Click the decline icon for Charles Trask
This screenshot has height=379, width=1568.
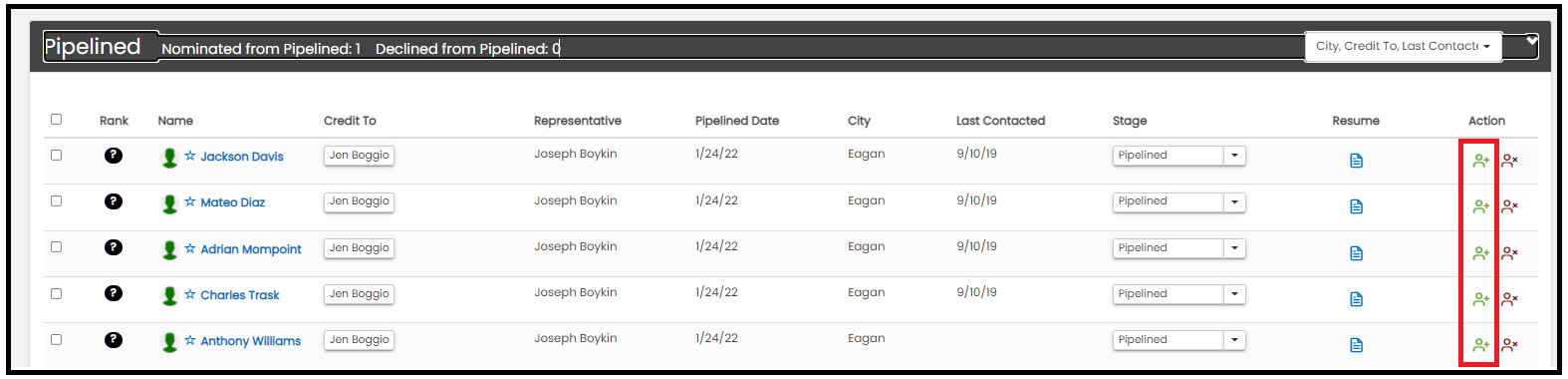tap(1510, 299)
